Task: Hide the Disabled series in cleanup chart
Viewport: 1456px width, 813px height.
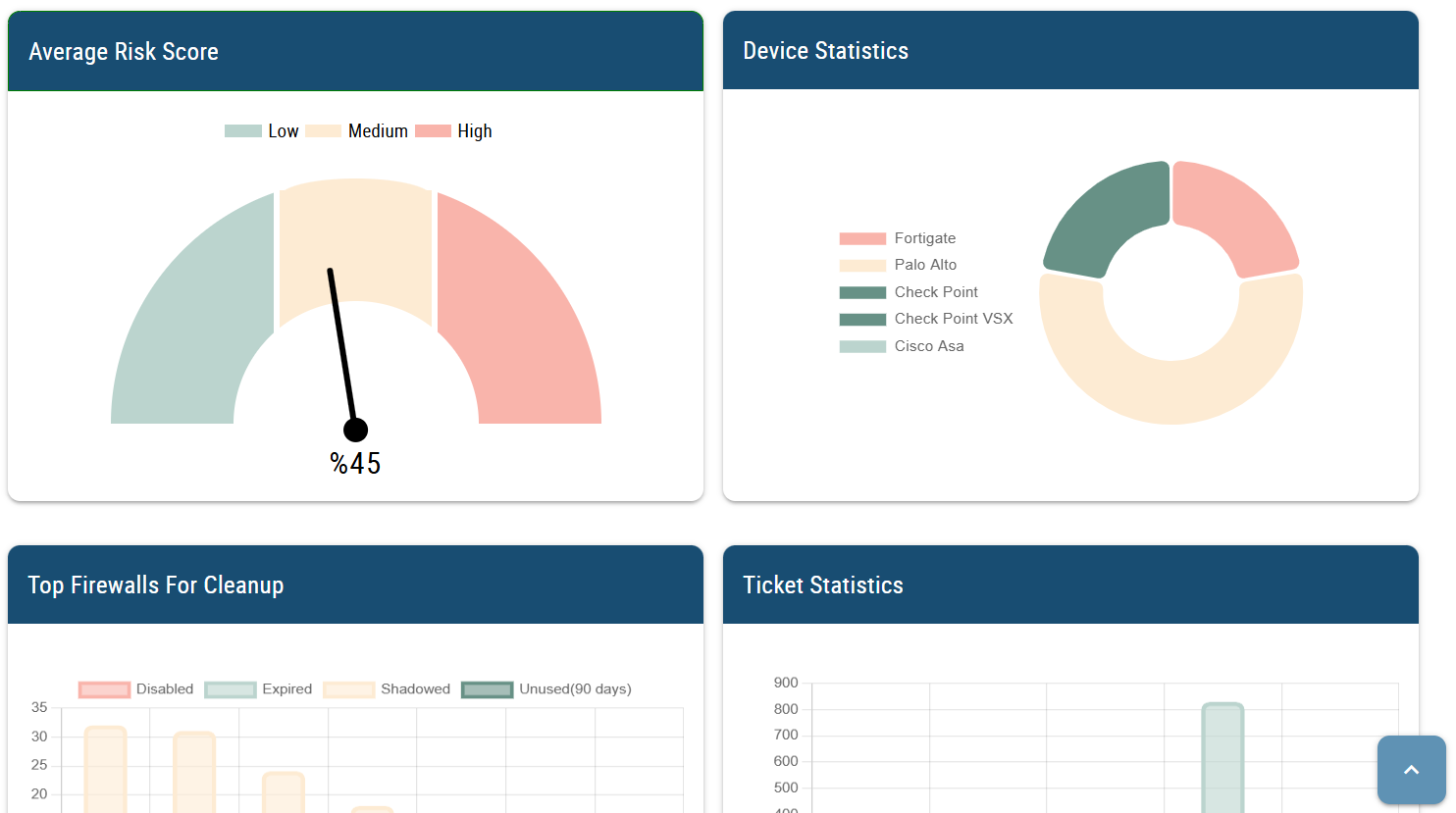Action: [103, 688]
